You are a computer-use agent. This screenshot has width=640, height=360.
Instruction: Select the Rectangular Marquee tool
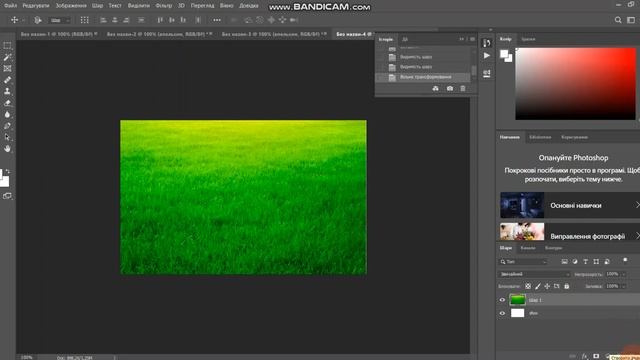tap(7, 45)
